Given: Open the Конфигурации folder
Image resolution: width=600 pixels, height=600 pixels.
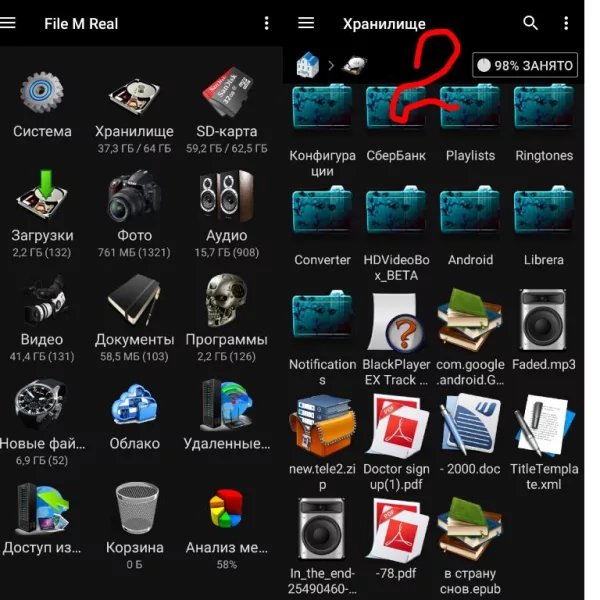Looking at the screenshot, I should [322, 109].
